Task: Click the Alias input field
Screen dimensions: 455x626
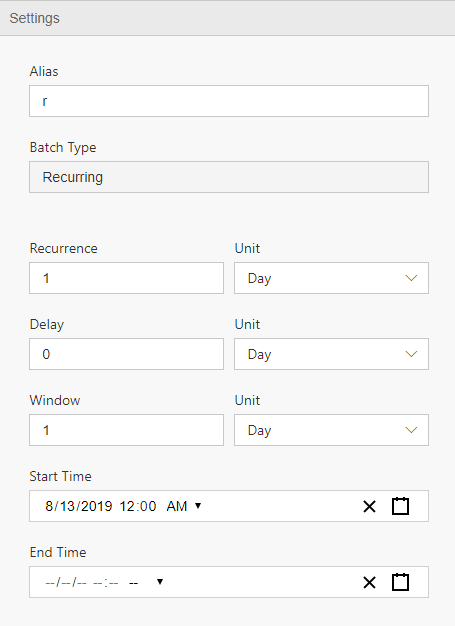Action: pos(229,101)
